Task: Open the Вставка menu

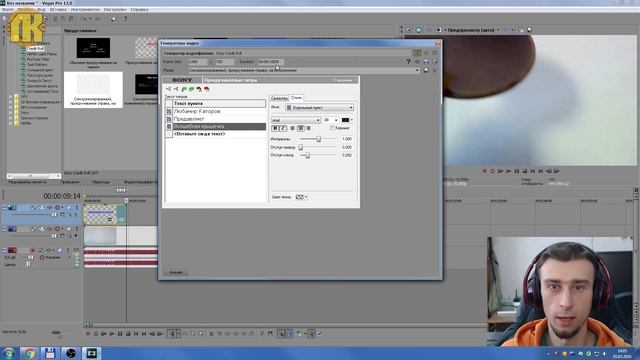Action: pos(57,9)
